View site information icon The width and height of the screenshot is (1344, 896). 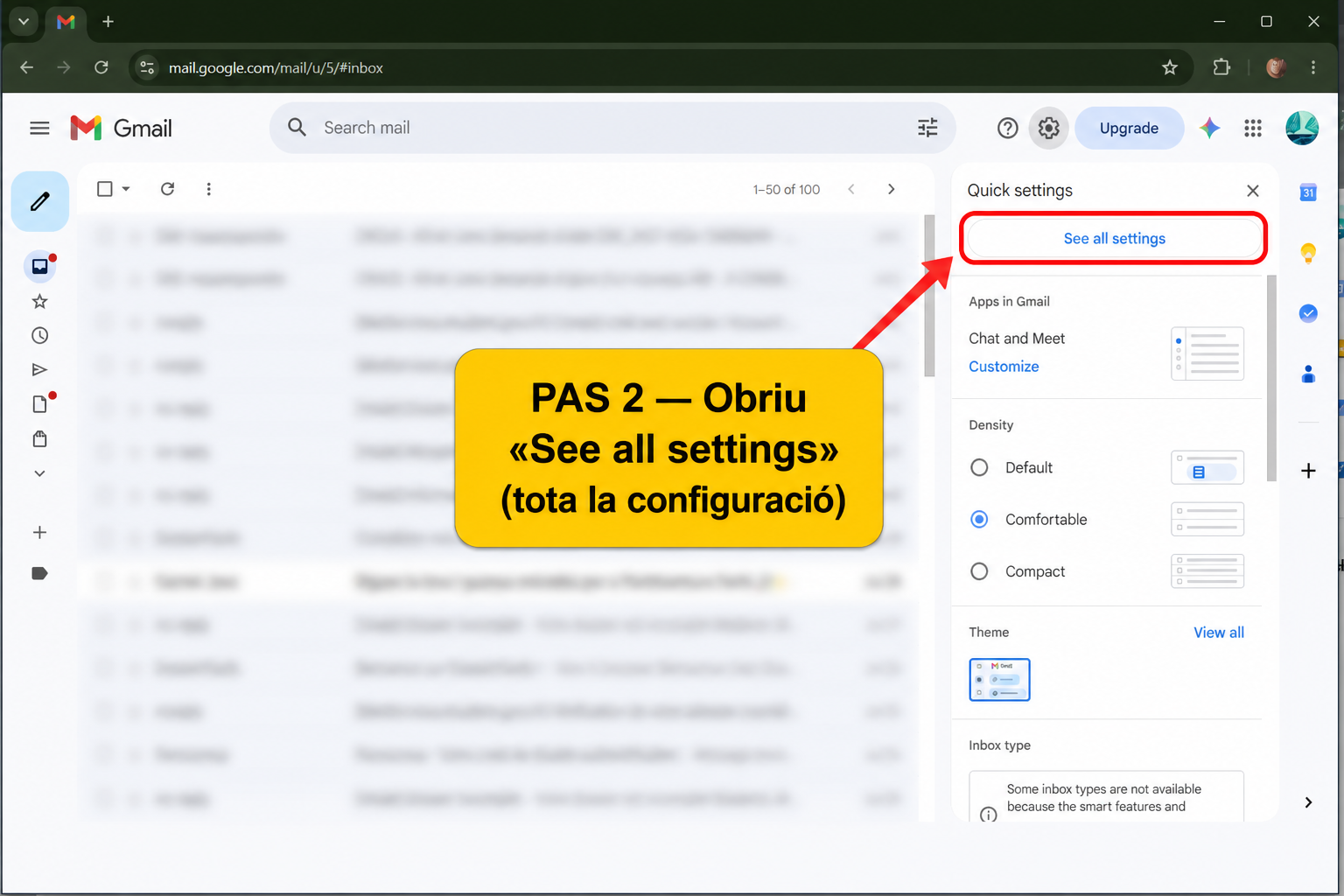pos(147,67)
